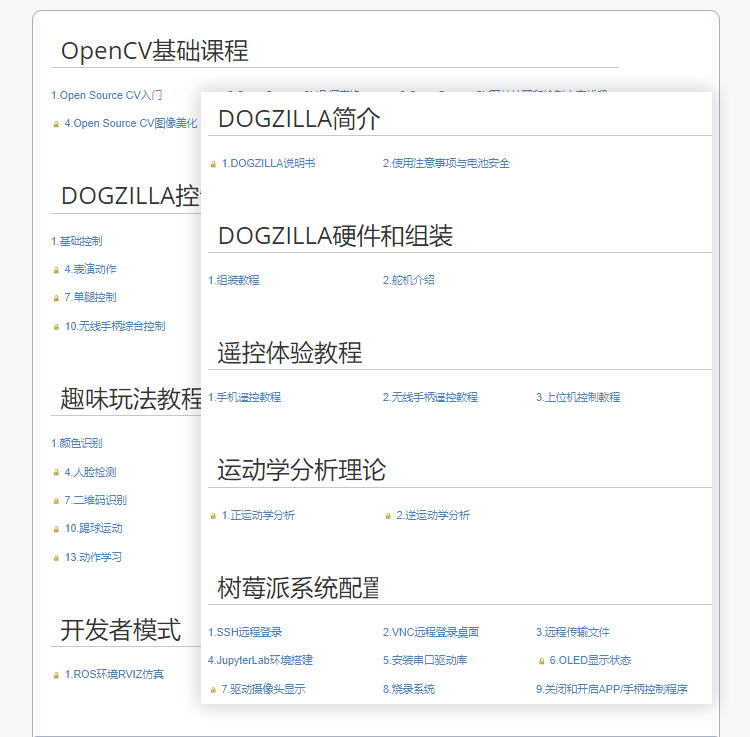The image size is (750, 737).
Task: Open the 1.正运动学分析 link
Action: pyautogui.click(x=258, y=515)
